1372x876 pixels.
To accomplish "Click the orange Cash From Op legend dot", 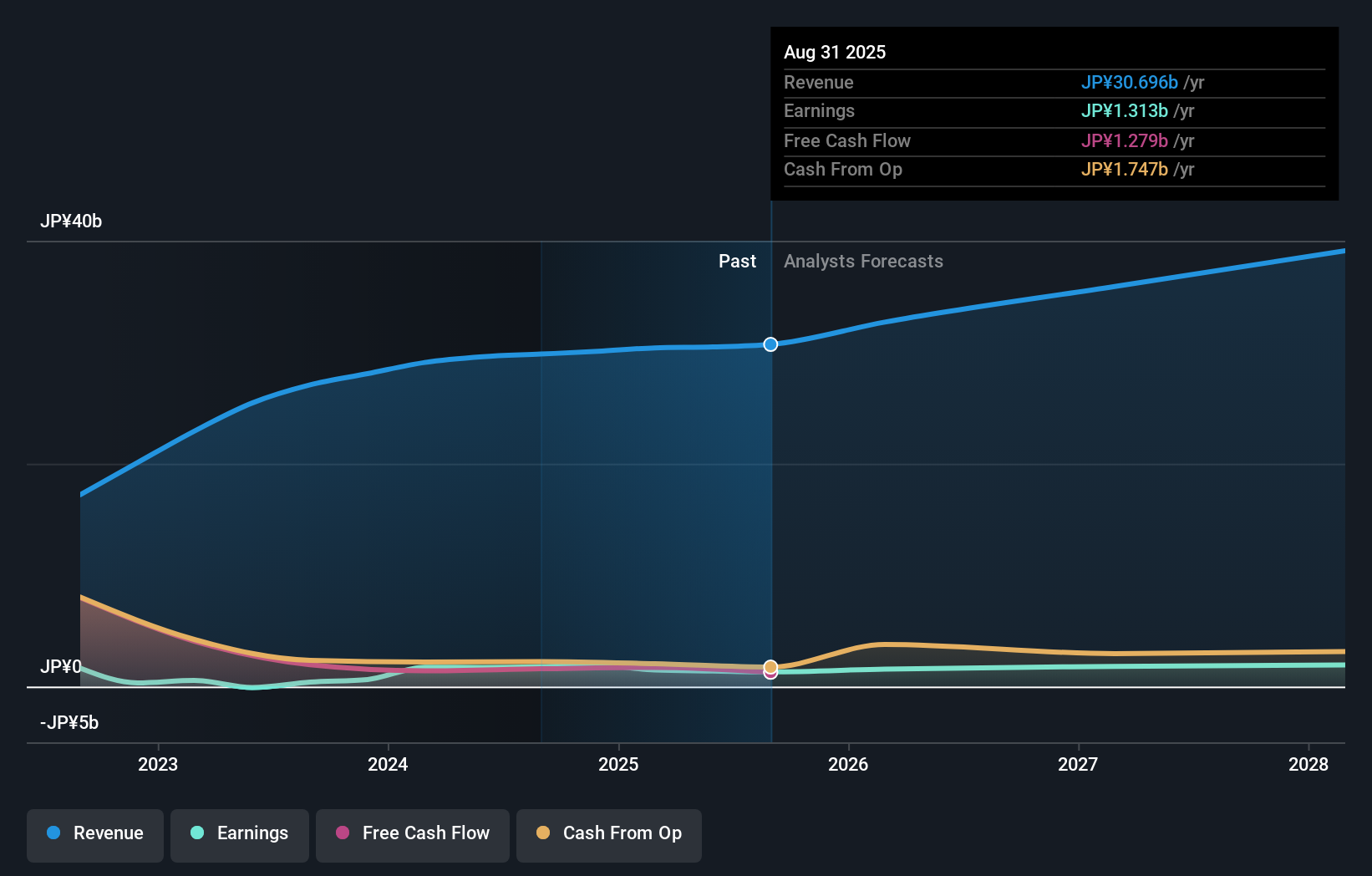I will coord(543,833).
